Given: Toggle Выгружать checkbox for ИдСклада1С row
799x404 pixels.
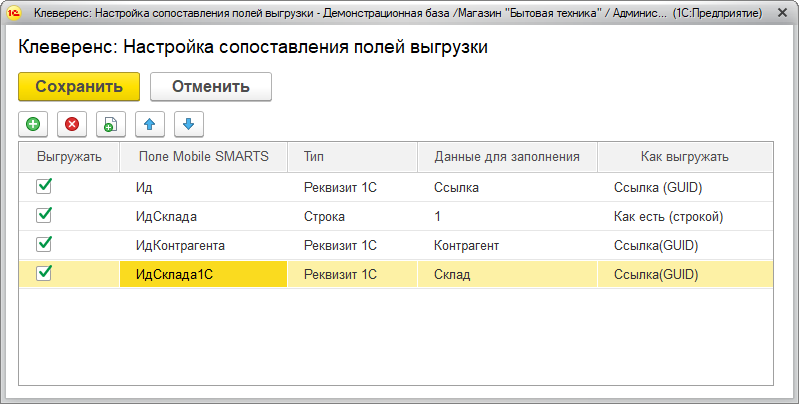Looking at the screenshot, I should coord(44,273).
